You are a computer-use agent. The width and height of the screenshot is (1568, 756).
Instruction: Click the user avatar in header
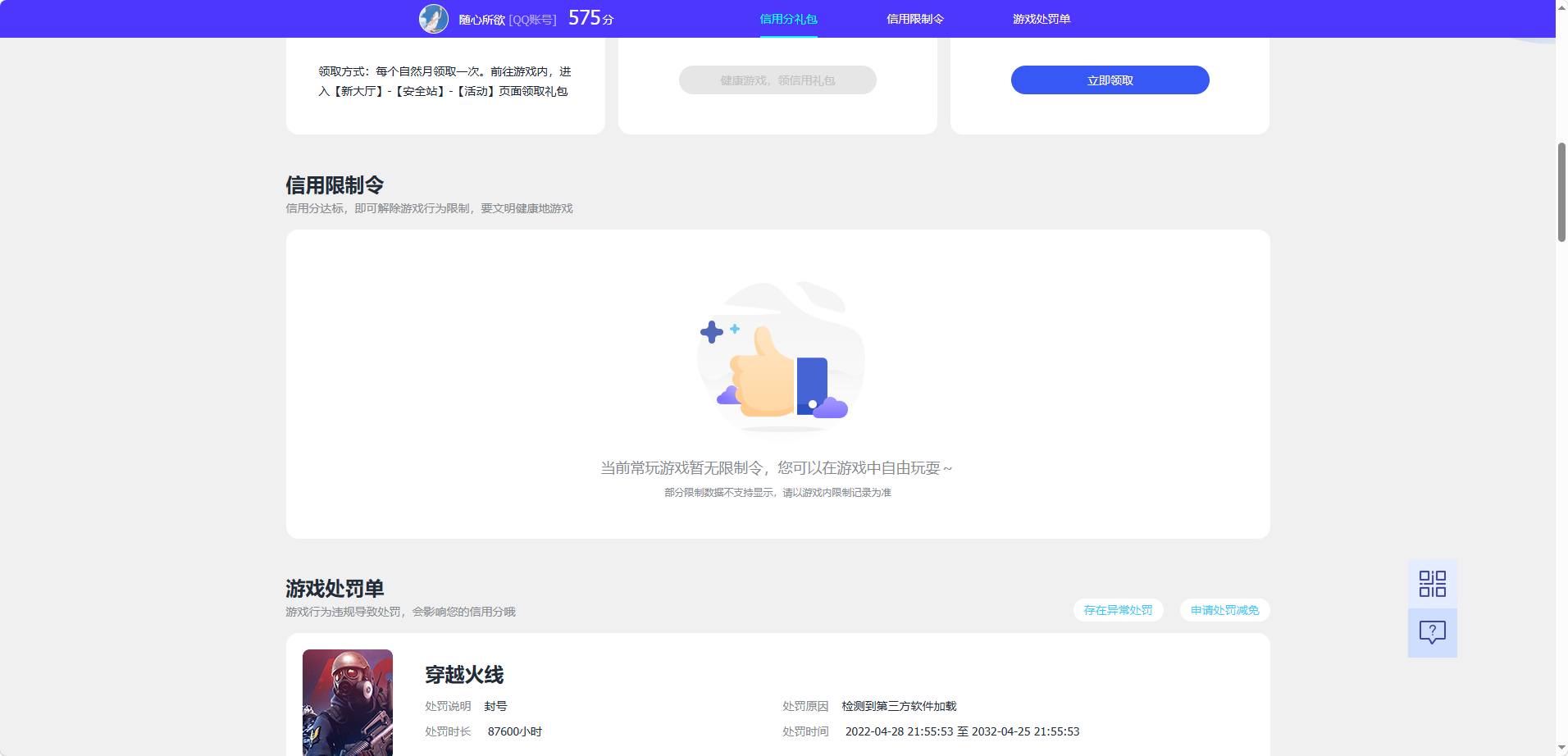(434, 19)
